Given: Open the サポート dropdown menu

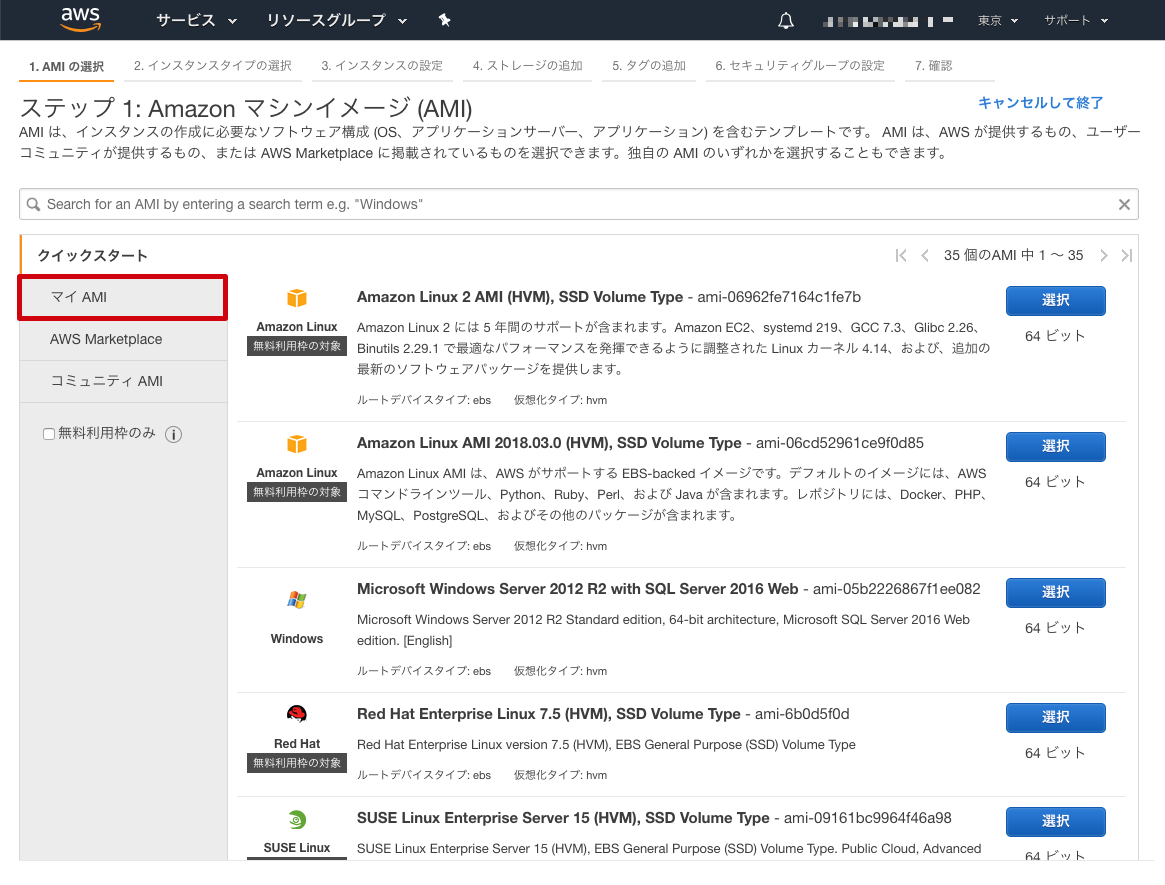Looking at the screenshot, I should 1076,21.
